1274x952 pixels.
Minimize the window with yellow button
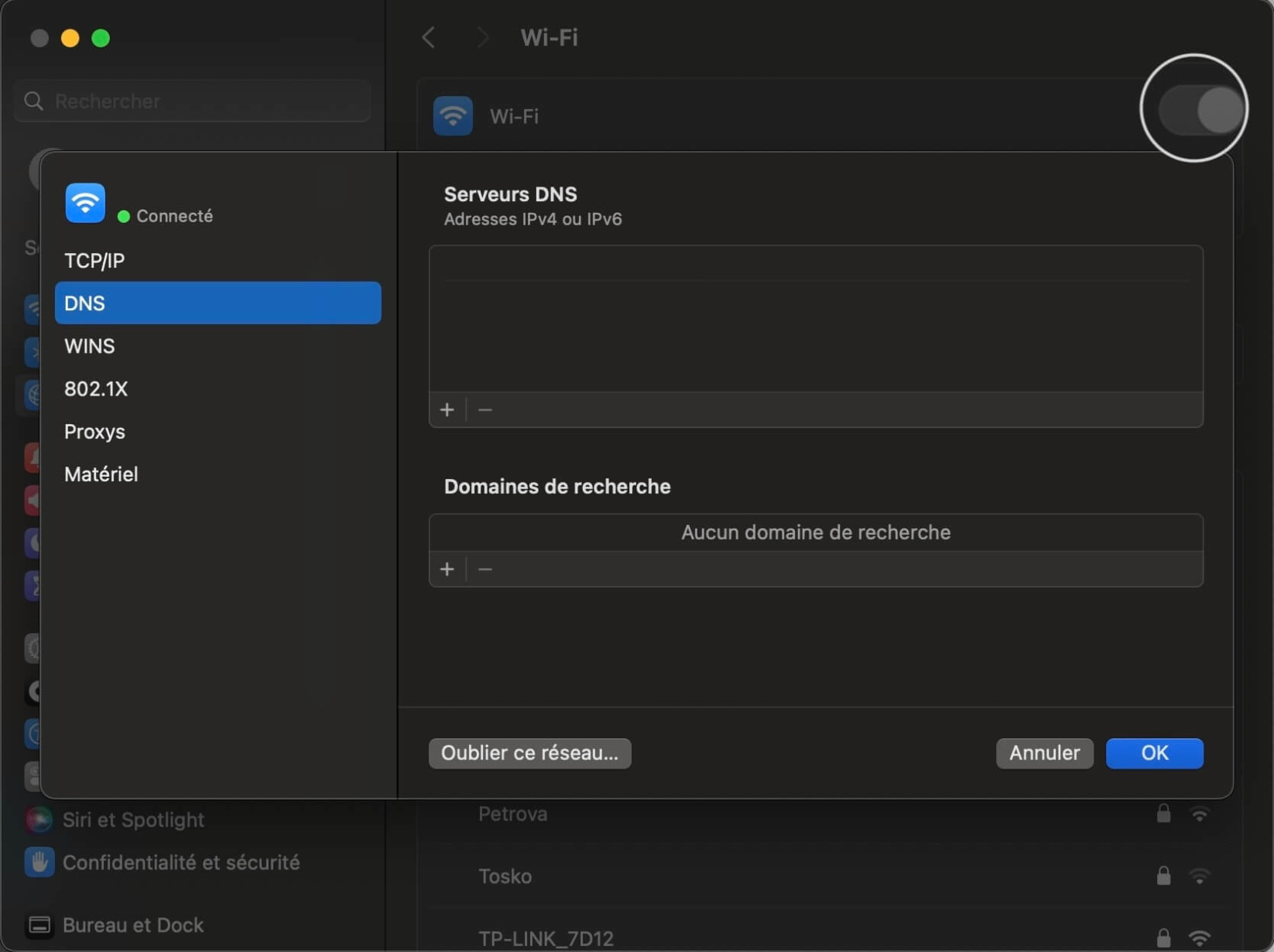pos(70,38)
